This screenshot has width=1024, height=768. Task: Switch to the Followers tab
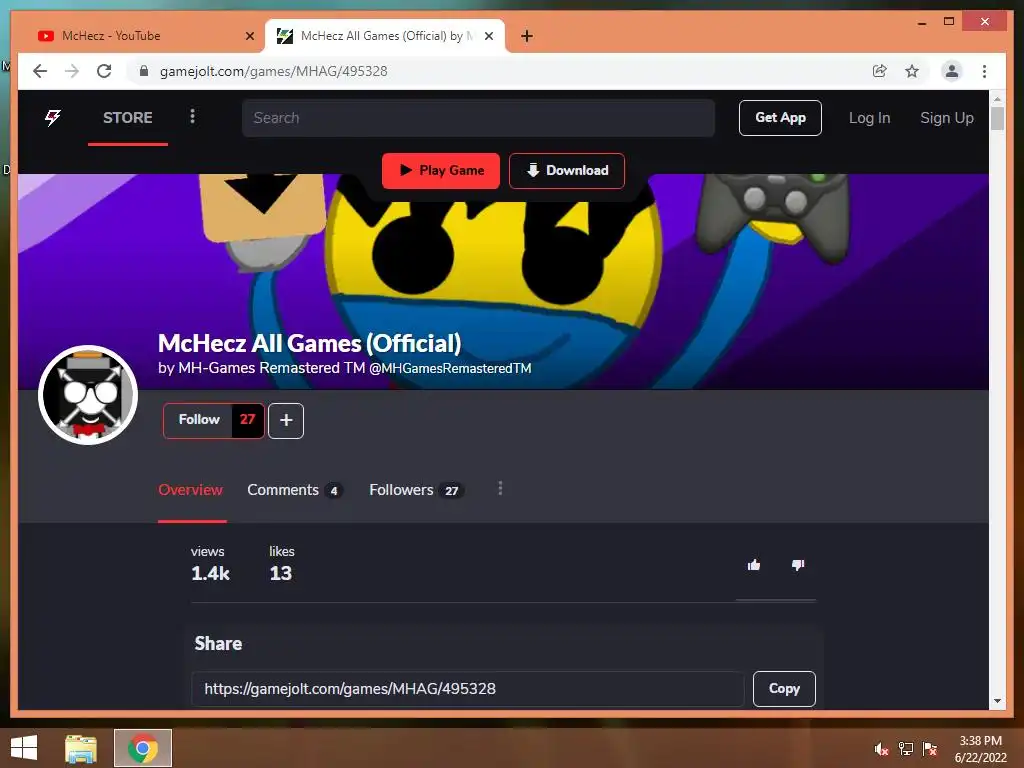[416, 490]
